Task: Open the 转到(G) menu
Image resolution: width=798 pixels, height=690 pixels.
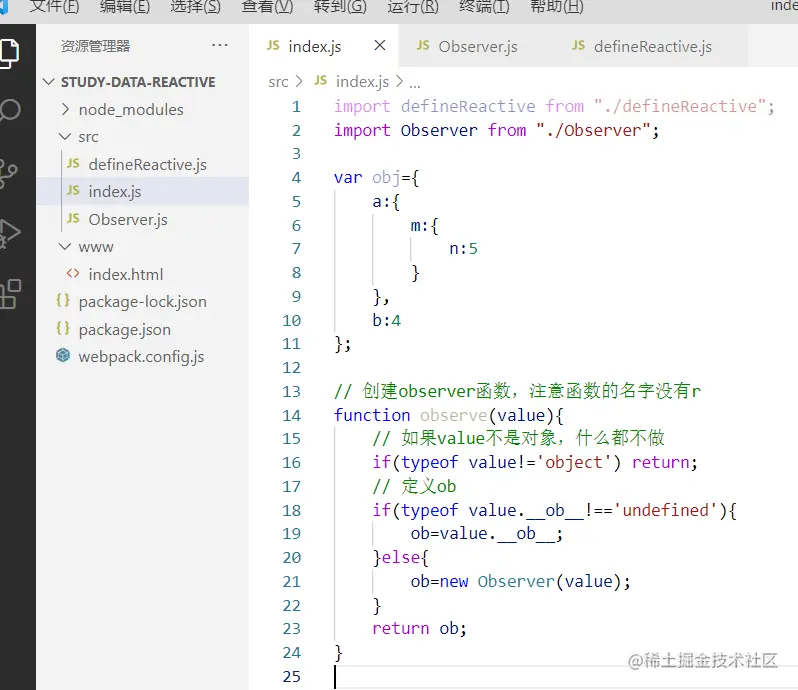Action: pyautogui.click(x=340, y=7)
